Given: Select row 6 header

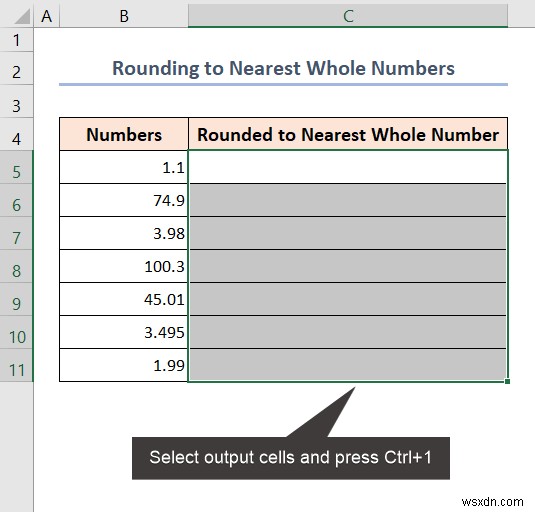Looking at the screenshot, I should coord(16,201).
